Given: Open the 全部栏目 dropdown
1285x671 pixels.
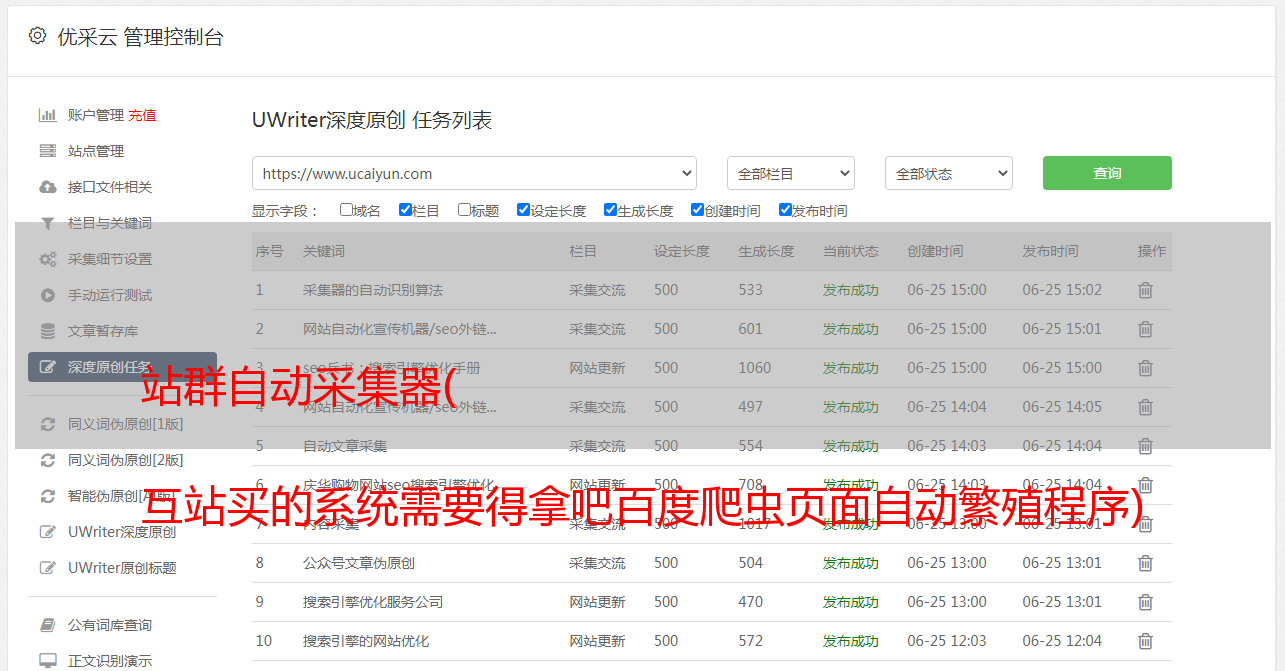Looking at the screenshot, I should 791,173.
